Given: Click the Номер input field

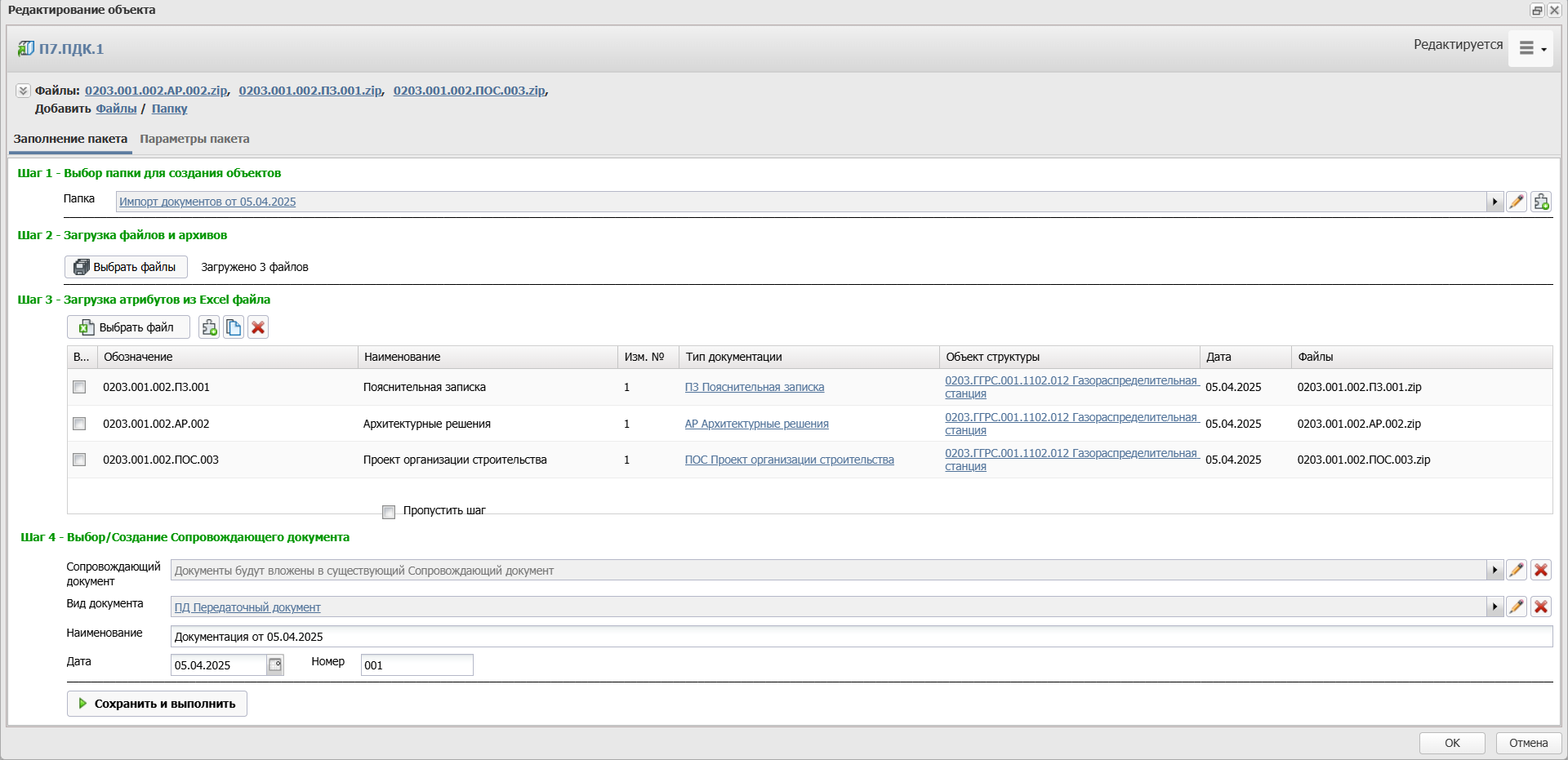Looking at the screenshot, I should (x=416, y=665).
